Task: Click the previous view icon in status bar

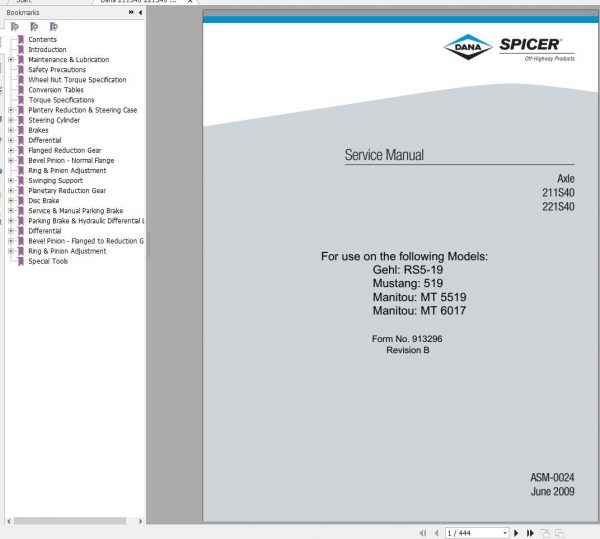Action: click(545, 533)
